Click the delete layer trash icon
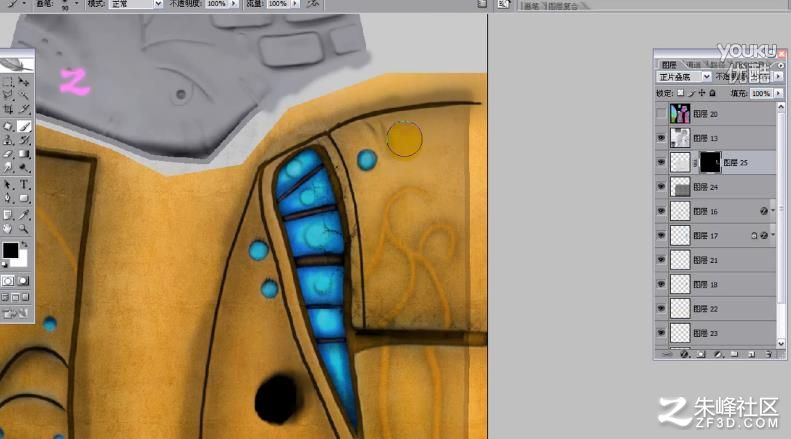 [x=768, y=355]
